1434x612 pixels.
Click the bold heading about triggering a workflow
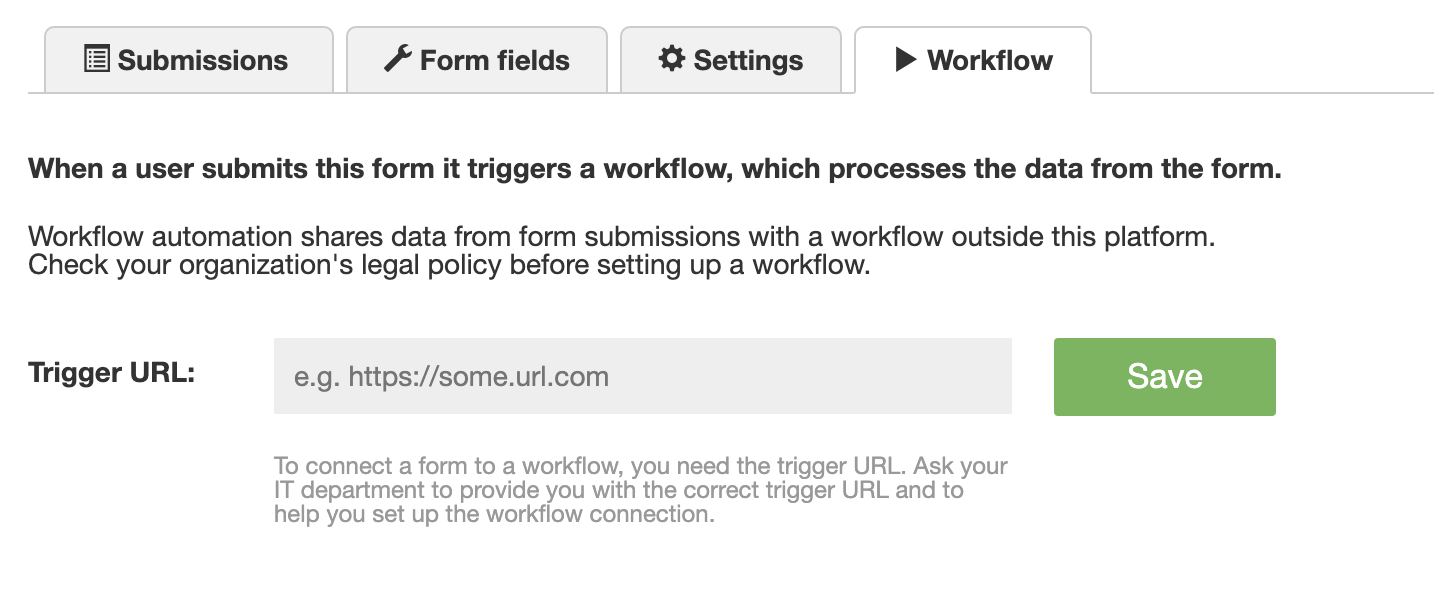pyautogui.click(x=655, y=169)
